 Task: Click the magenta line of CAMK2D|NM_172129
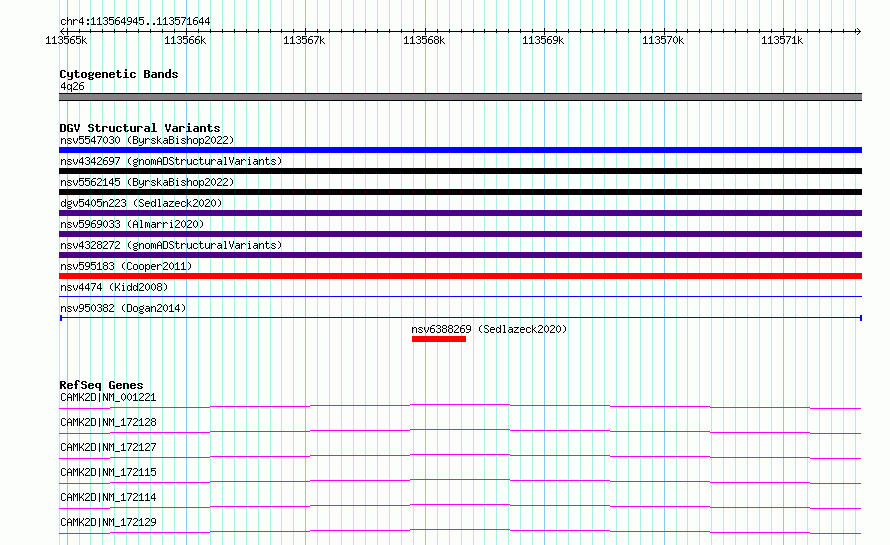click(460, 531)
